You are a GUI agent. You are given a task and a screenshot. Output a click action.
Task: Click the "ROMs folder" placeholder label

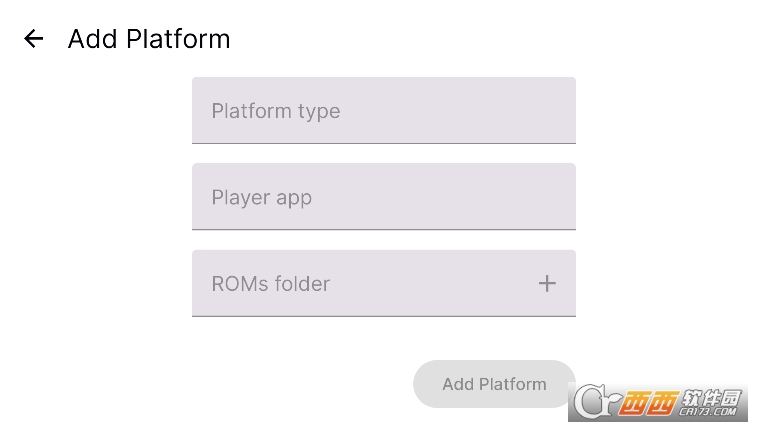pyautogui.click(x=270, y=284)
